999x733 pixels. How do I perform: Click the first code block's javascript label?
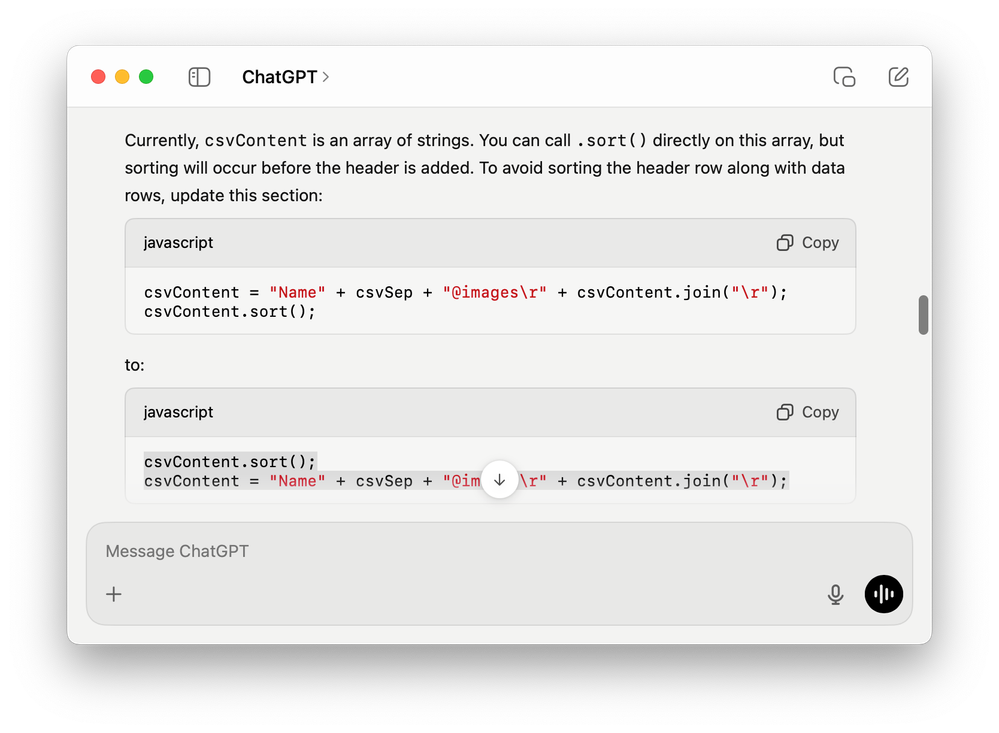click(178, 243)
